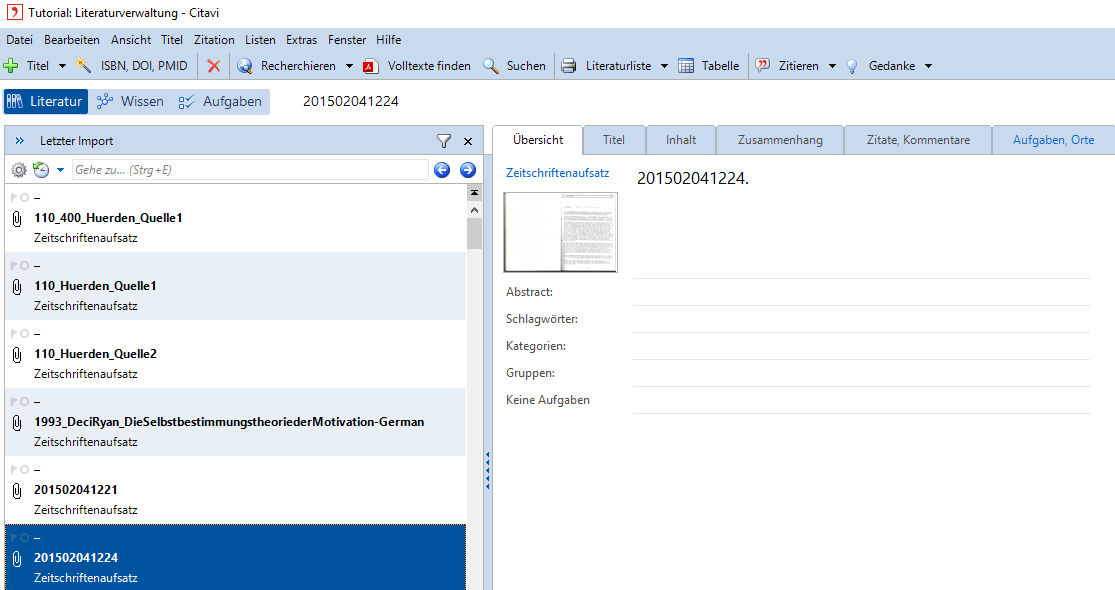Click the red X delete icon in the toolbar
1115x590 pixels.
click(x=213, y=66)
